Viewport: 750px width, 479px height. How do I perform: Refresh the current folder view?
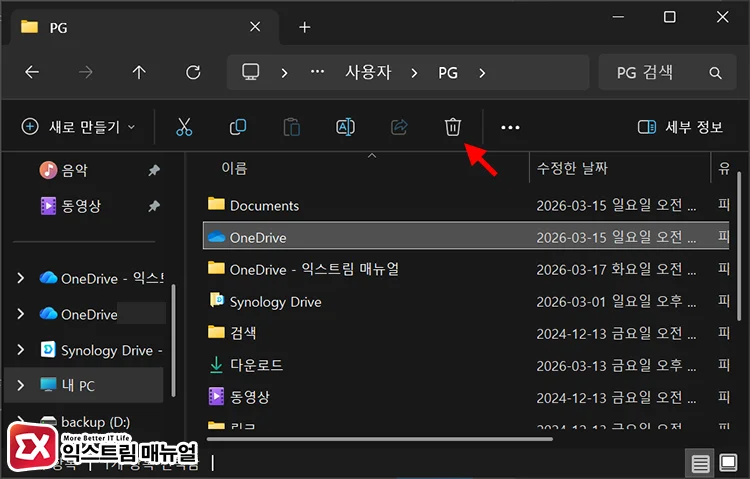coord(193,73)
